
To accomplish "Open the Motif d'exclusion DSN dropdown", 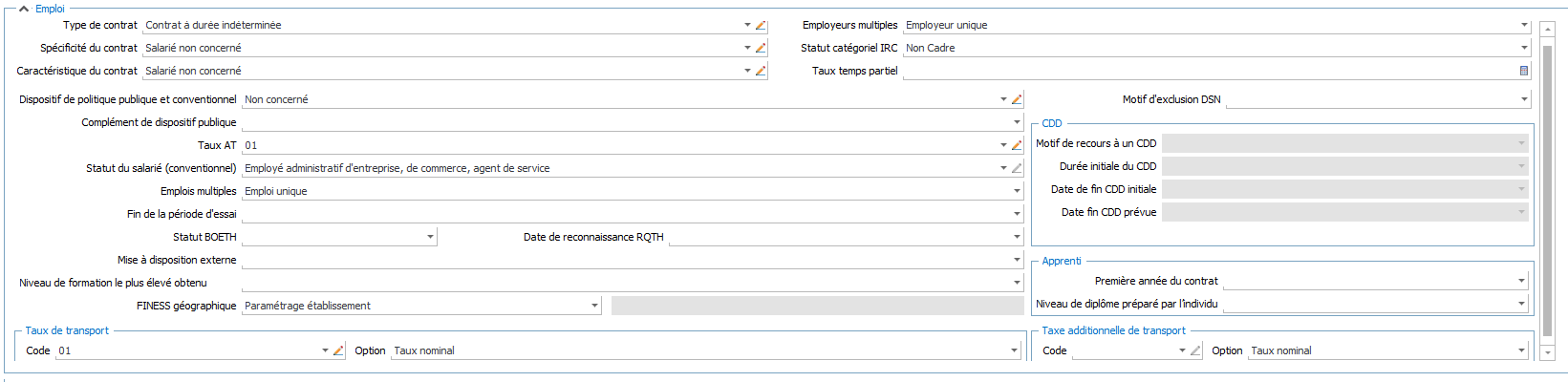I will [1523, 99].
